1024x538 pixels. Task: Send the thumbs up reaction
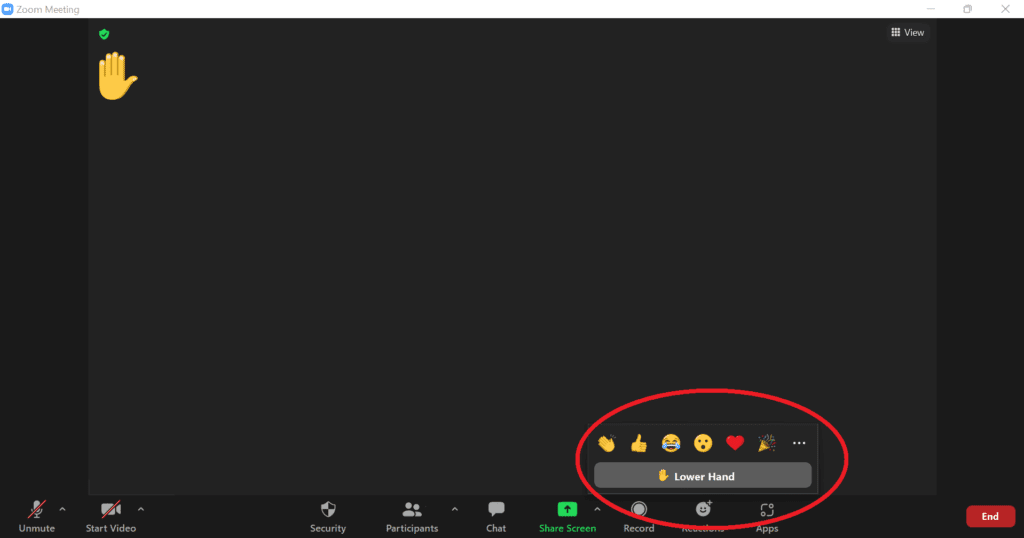pyautogui.click(x=638, y=443)
